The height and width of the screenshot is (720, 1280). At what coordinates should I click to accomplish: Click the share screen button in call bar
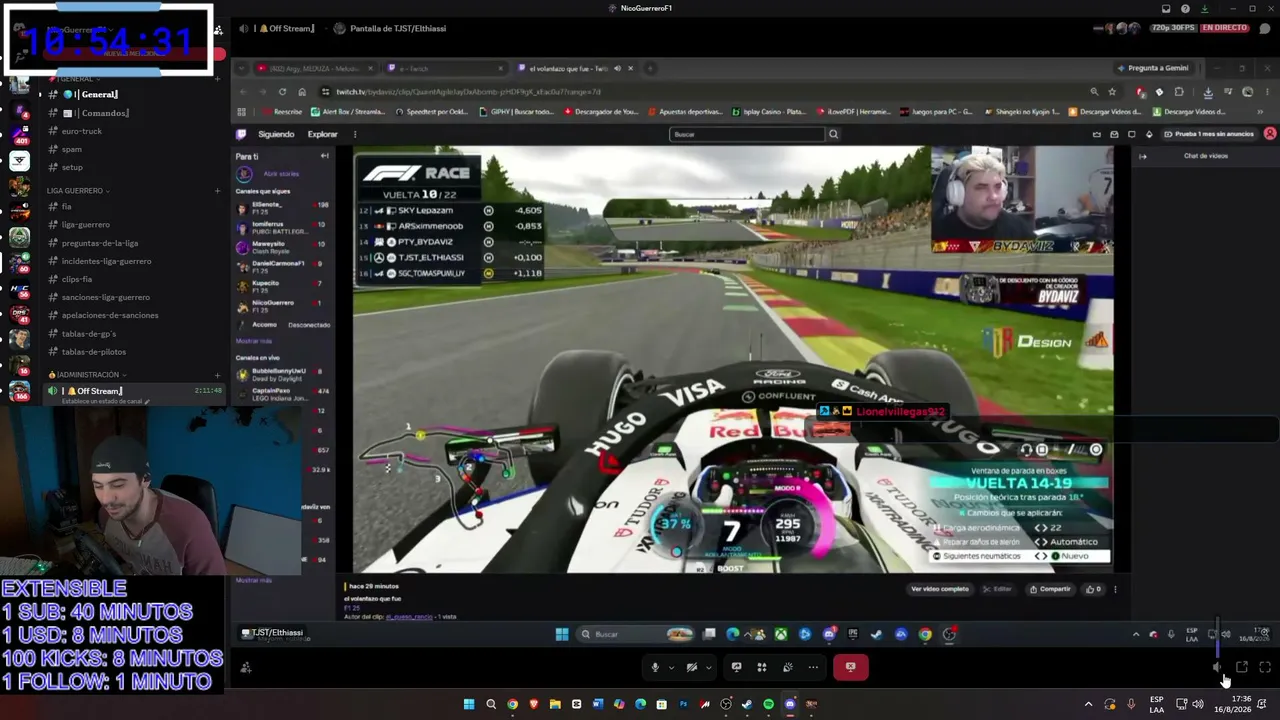(736, 667)
